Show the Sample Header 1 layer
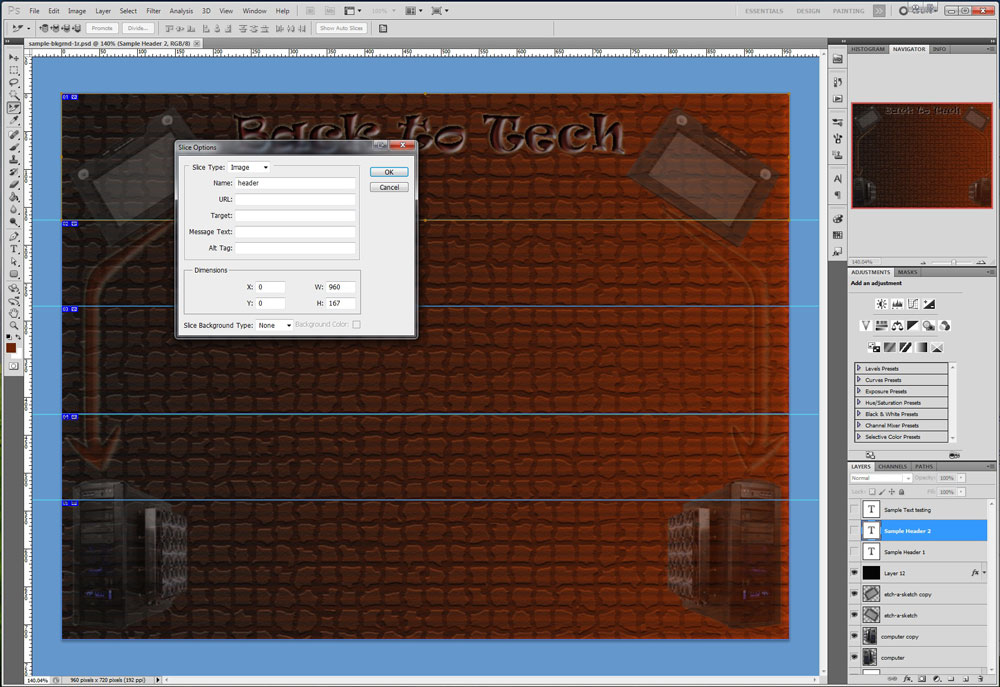 [854, 552]
